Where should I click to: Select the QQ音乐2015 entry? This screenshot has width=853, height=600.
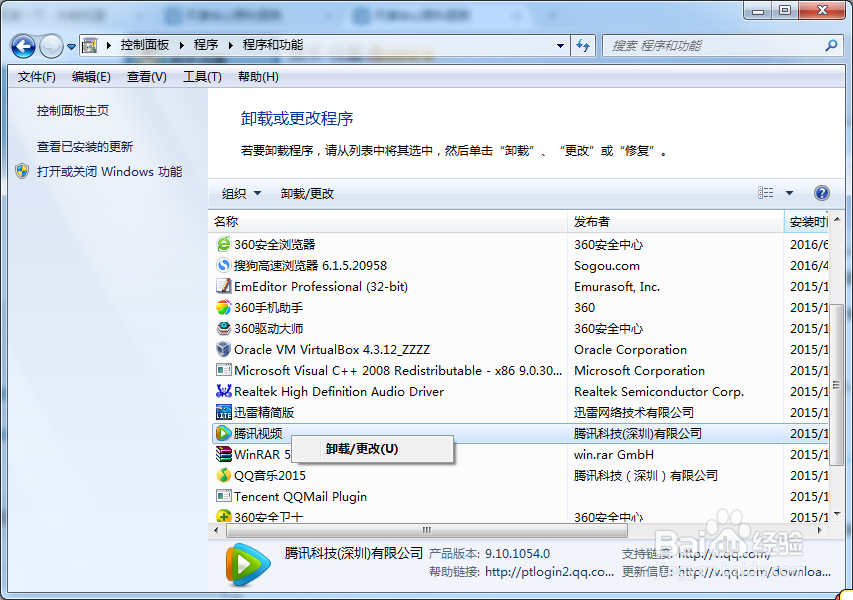[270, 475]
